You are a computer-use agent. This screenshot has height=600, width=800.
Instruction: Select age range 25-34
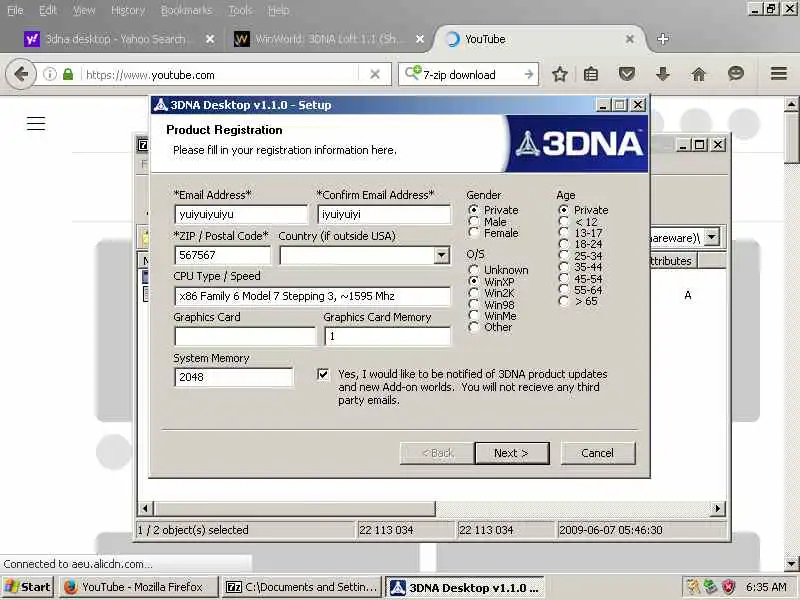[564, 256]
